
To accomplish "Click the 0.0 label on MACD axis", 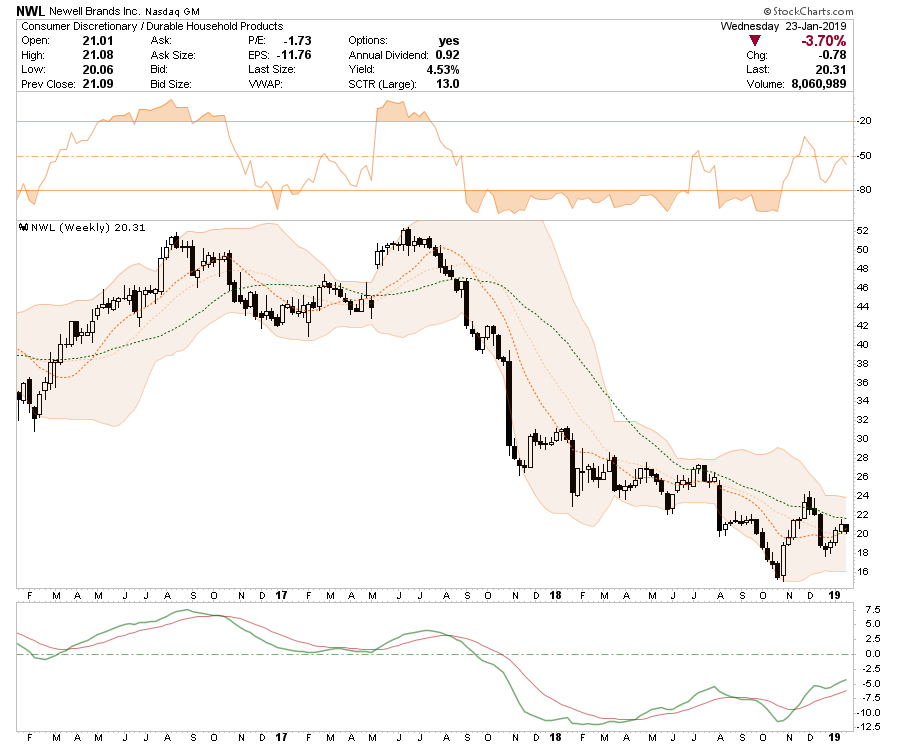I will click(x=873, y=654).
